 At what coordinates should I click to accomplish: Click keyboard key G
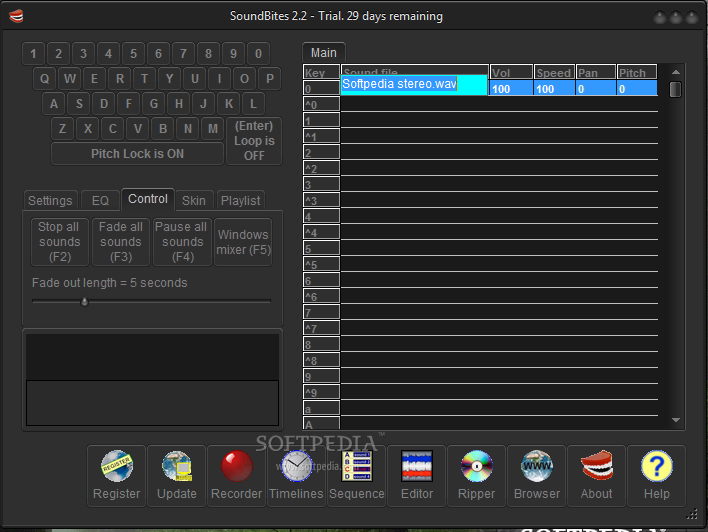pyautogui.click(x=154, y=104)
